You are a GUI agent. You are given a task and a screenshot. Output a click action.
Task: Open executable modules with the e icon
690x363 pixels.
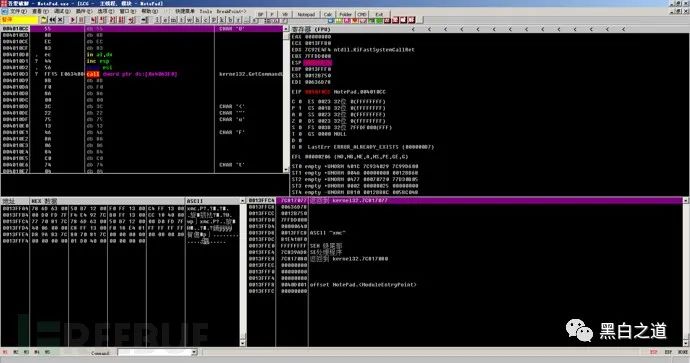pyautogui.click(x=165, y=20)
